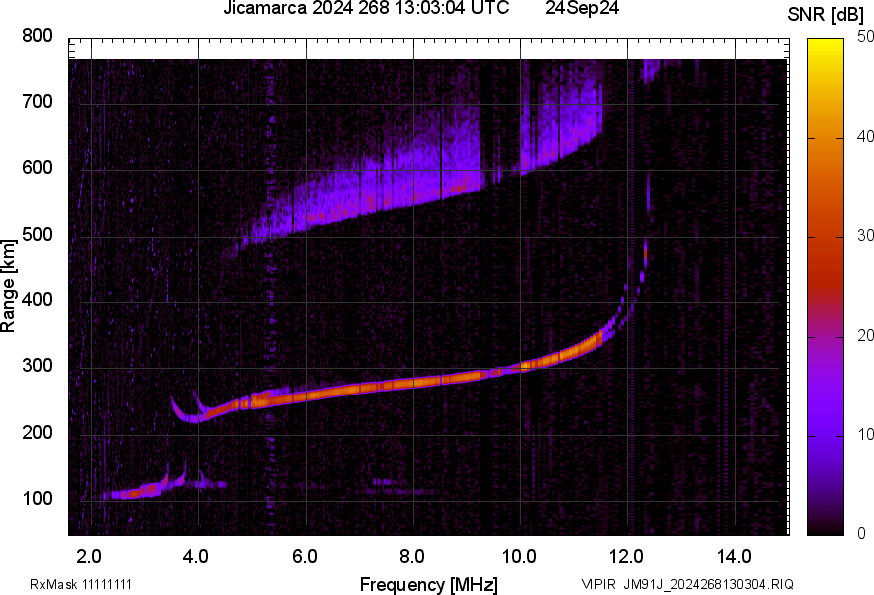The width and height of the screenshot is (874, 595).
Task: Click the frequency tick label '2.0'
Action: point(89,557)
